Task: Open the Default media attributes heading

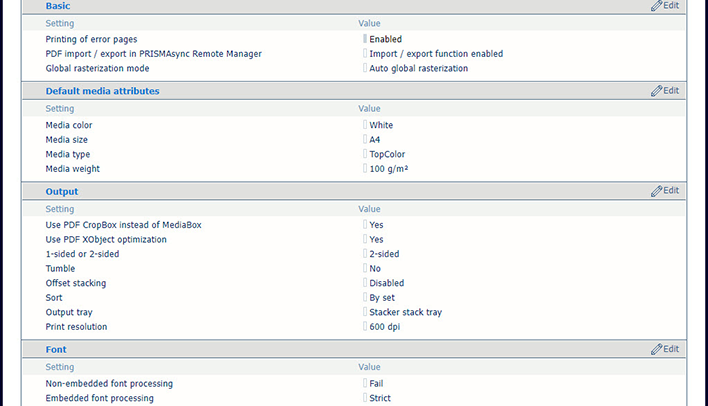Action: point(102,91)
